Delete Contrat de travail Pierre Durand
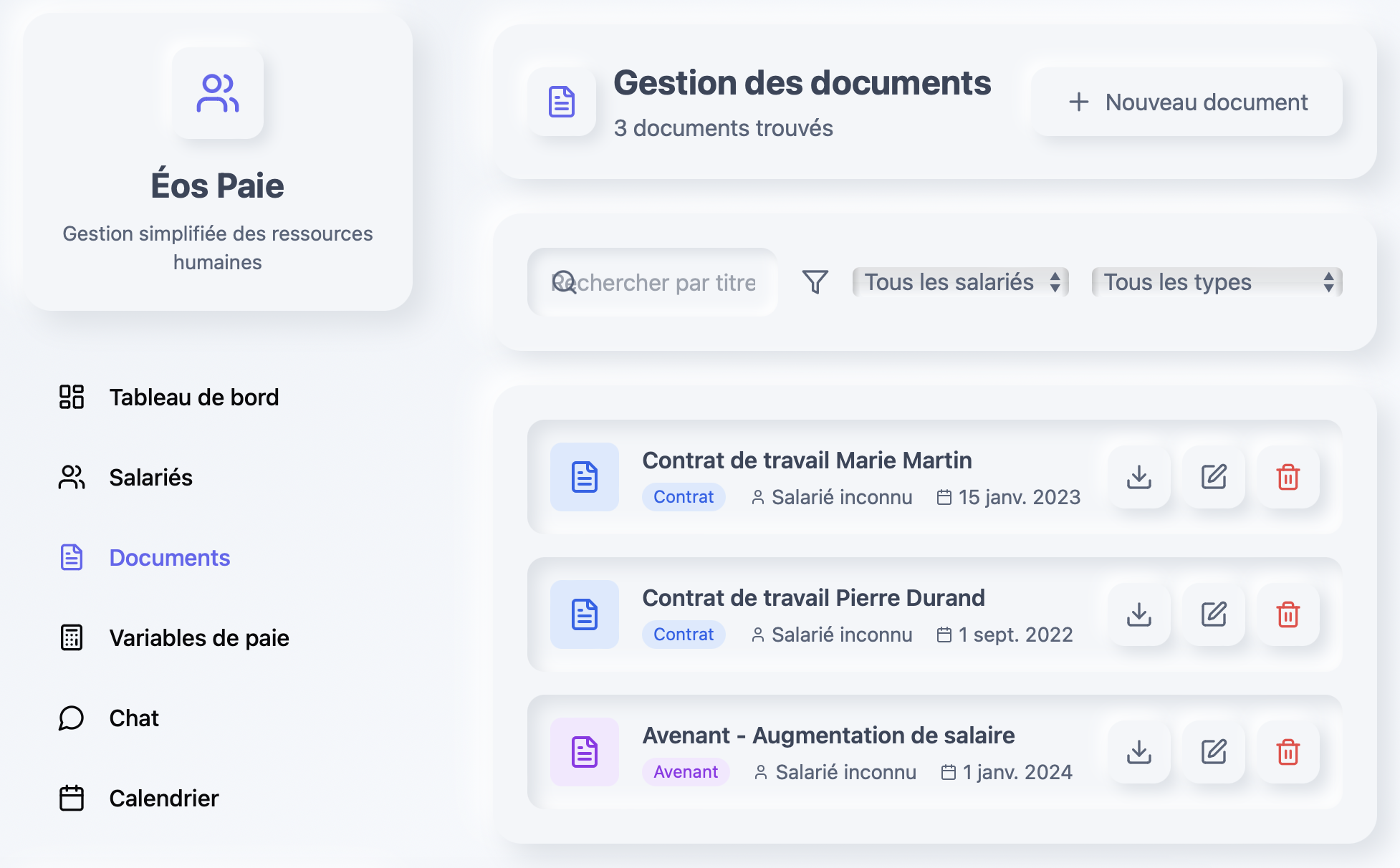This screenshot has width=1400, height=868. (1288, 614)
